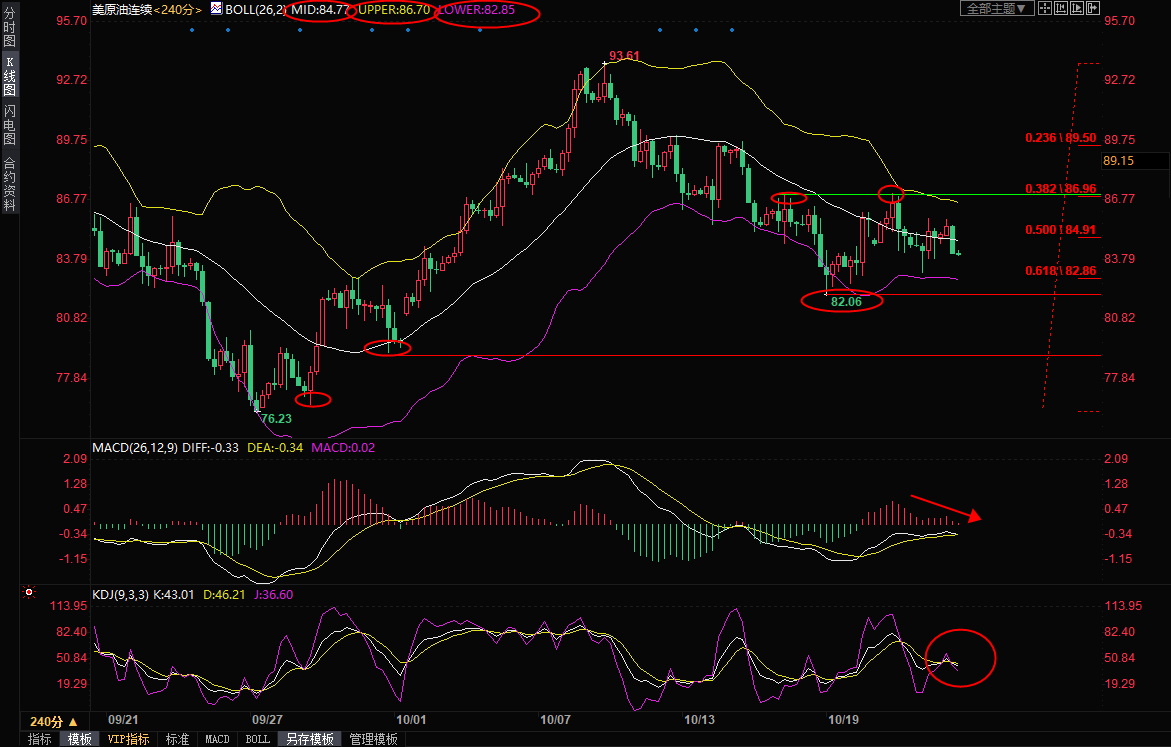This screenshot has width=1171, height=747.
Task: Apply the MACD template at bottom
Action: [x=217, y=739]
